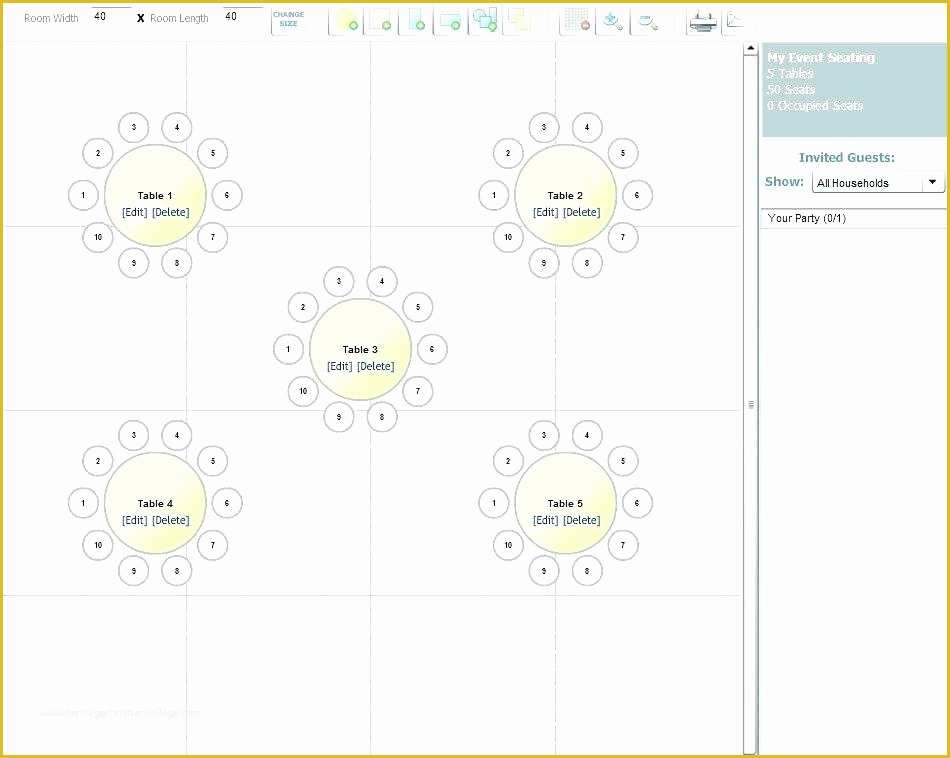Select seat 8 at Table 5
The width and height of the screenshot is (950, 758).
586,571
